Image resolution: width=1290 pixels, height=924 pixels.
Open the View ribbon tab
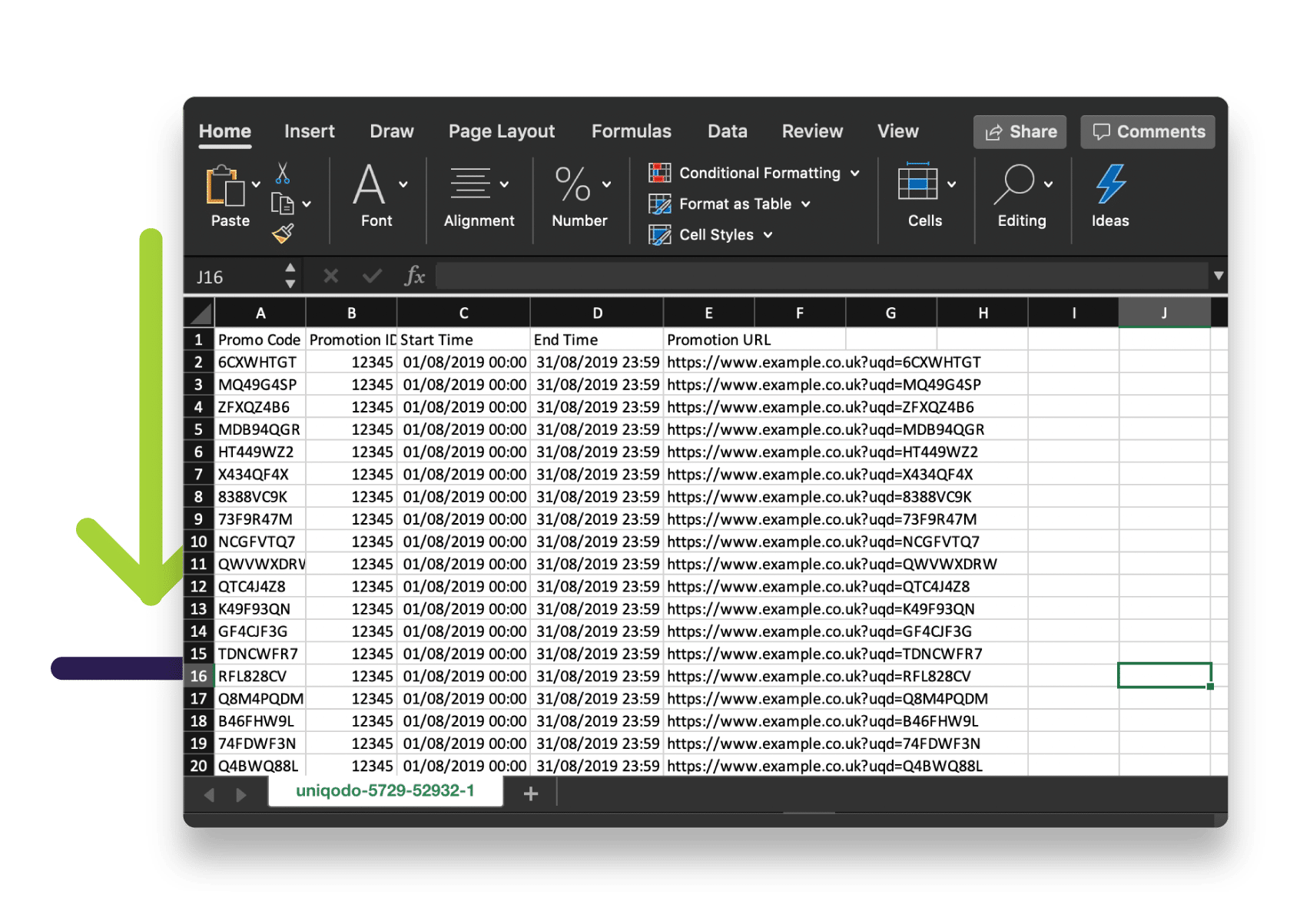898,131
